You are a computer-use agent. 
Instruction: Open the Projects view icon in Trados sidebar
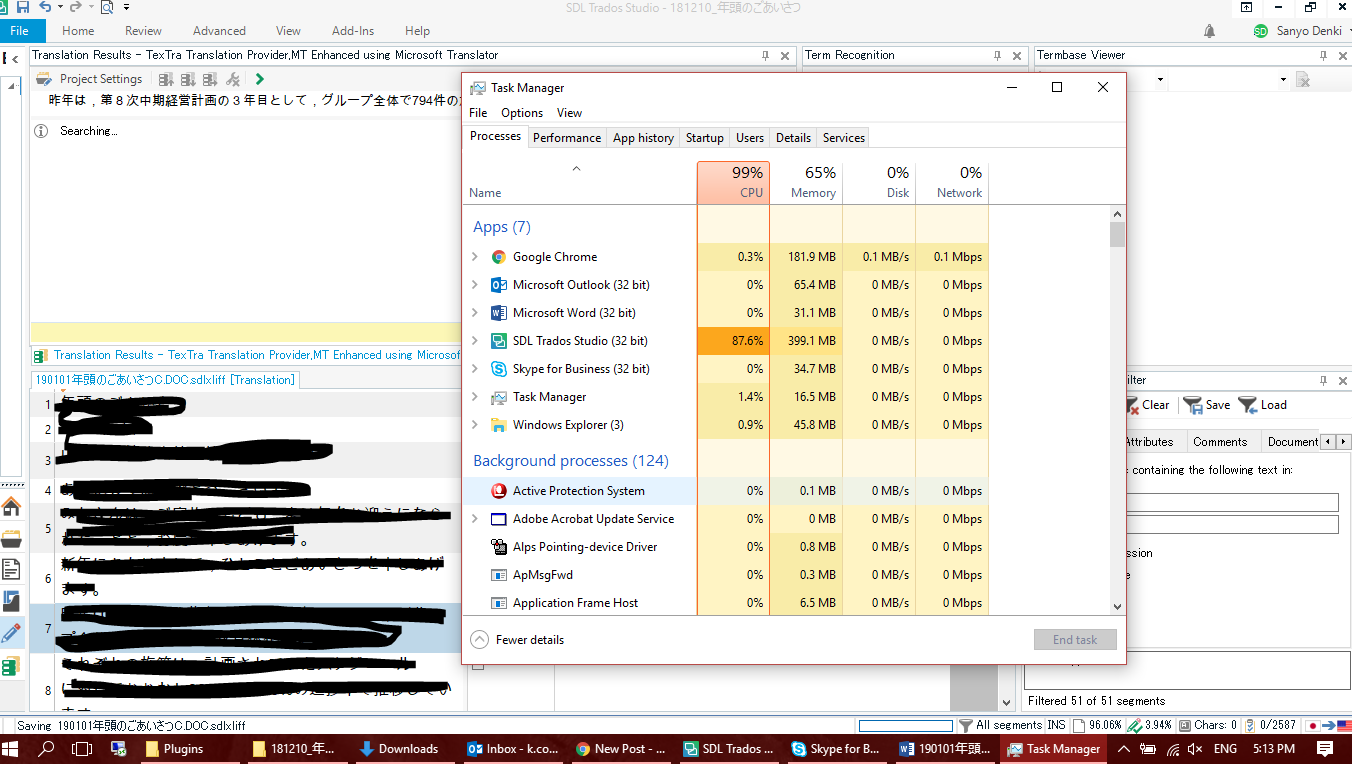click(11, 538)
